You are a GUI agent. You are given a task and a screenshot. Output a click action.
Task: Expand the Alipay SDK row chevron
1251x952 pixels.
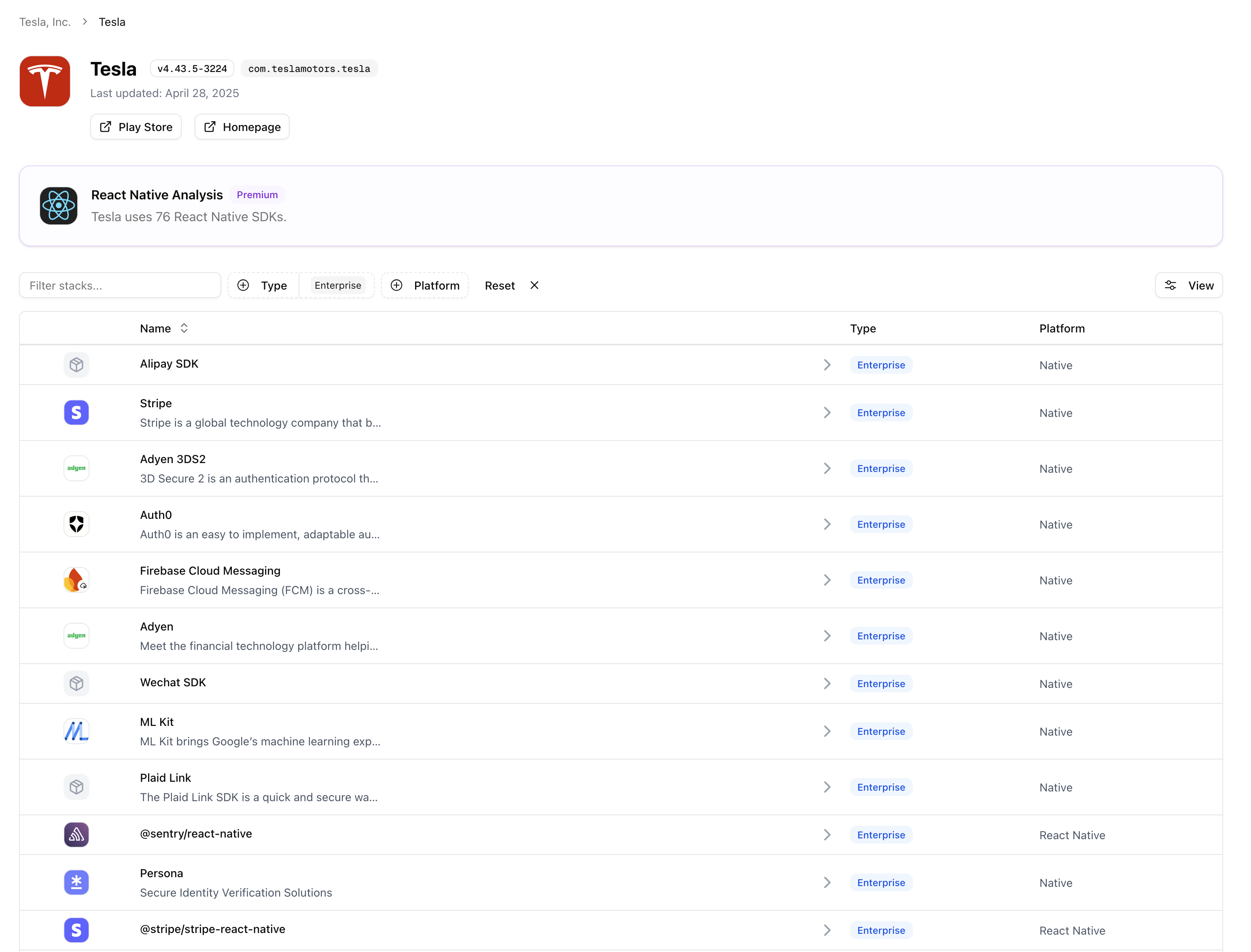click(x=827, y=365)
